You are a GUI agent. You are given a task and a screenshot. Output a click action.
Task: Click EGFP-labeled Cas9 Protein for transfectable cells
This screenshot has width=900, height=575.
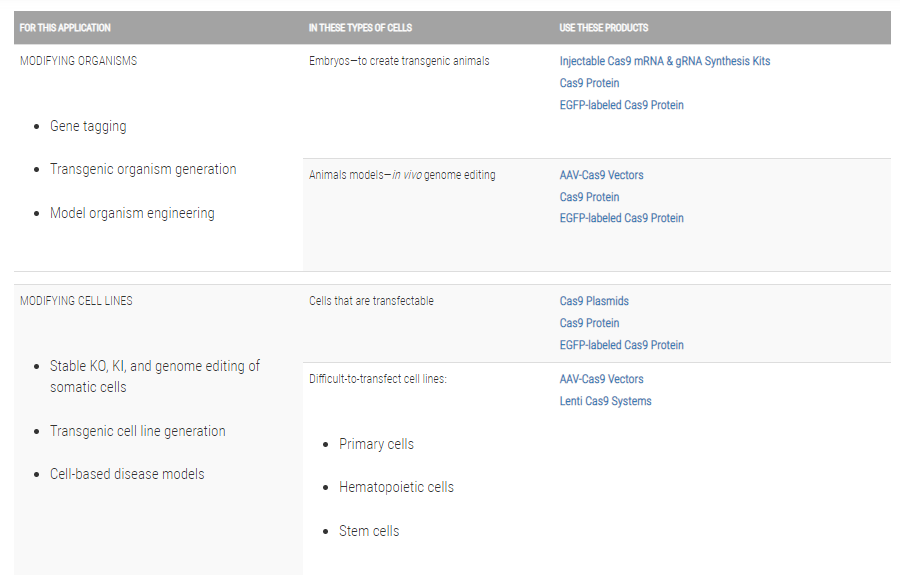pos(621,345)
